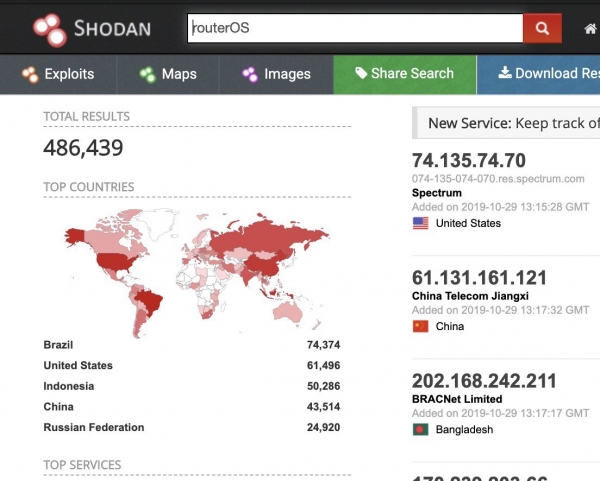Screen dimensions: 600x481
Task: Select the Share Search tag icon
Action: [x=361, y=74]
